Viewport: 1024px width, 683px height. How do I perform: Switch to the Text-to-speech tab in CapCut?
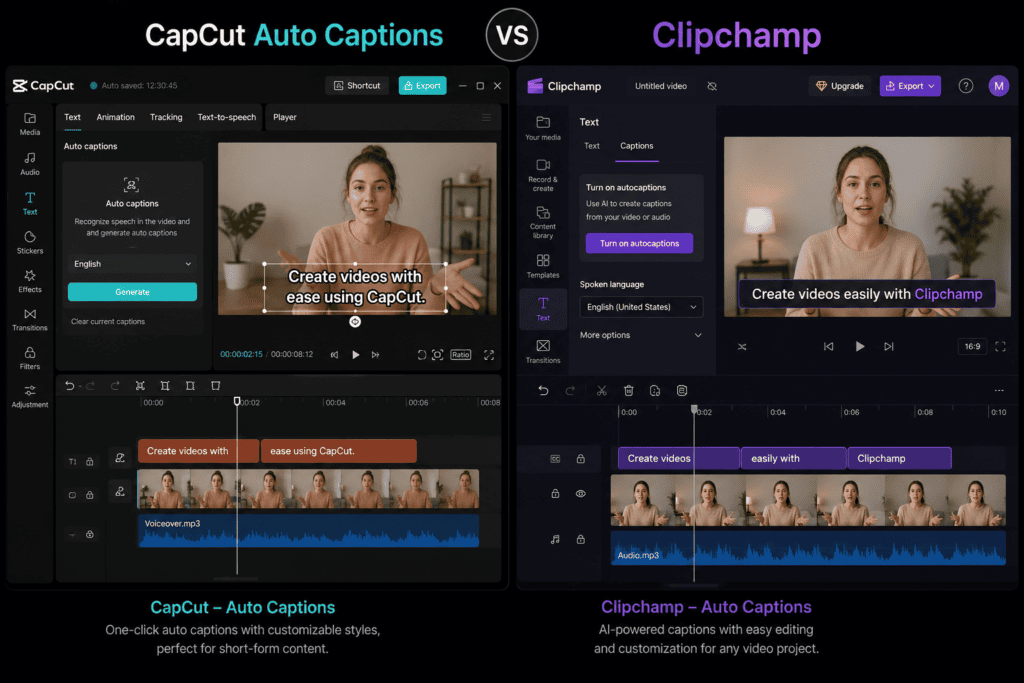point(227,118)
